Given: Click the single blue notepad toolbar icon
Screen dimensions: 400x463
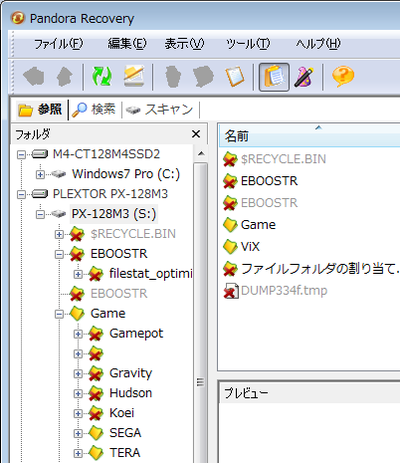Looking at the screenshot, I should pos(235,77).
